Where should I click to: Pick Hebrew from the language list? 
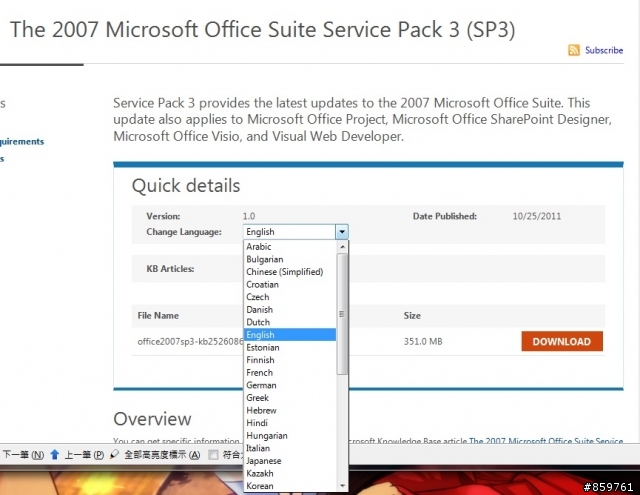pyautogui.click(x=261, y=411)
